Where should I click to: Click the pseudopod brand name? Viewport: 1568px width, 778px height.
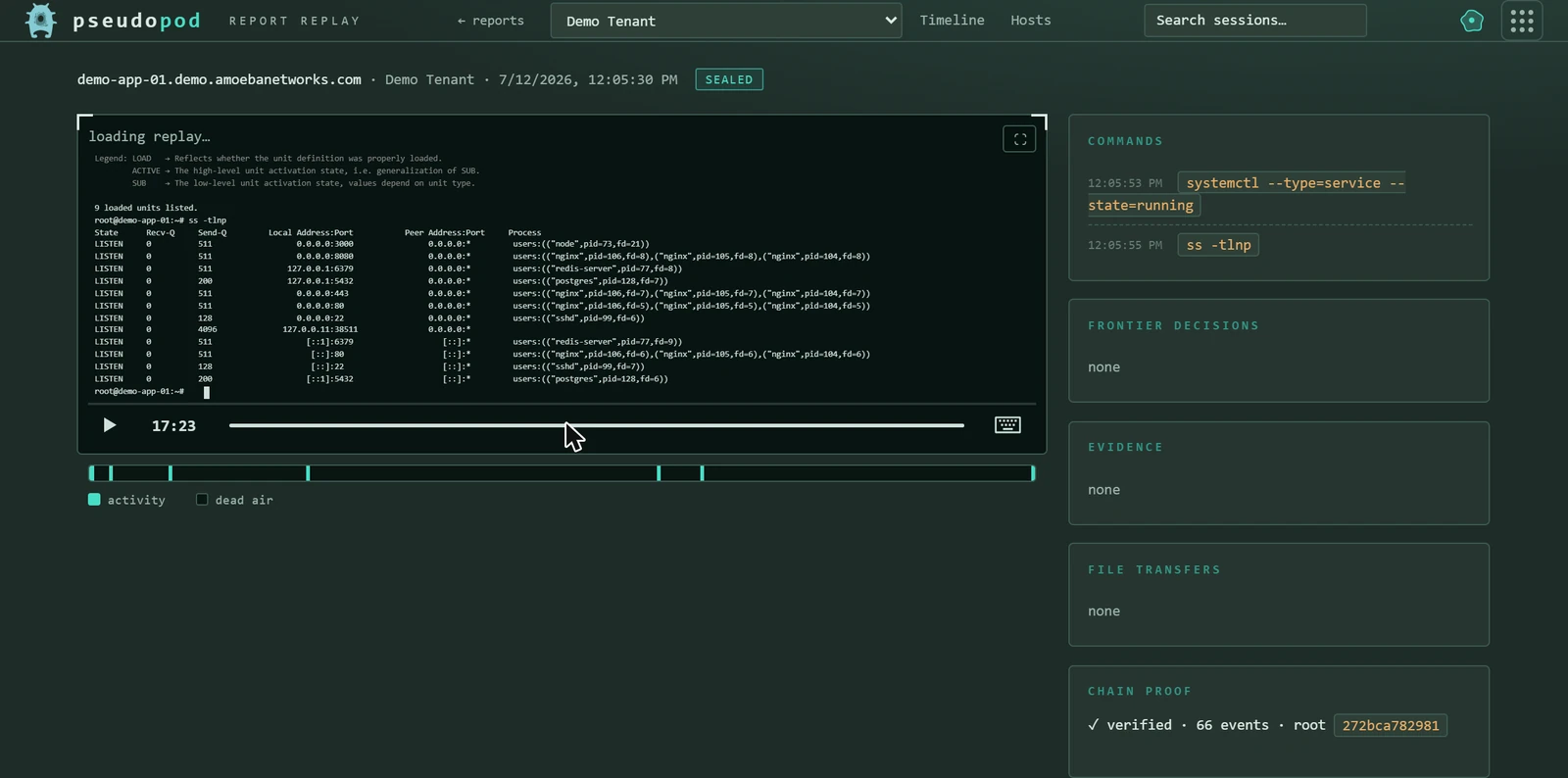136,21
